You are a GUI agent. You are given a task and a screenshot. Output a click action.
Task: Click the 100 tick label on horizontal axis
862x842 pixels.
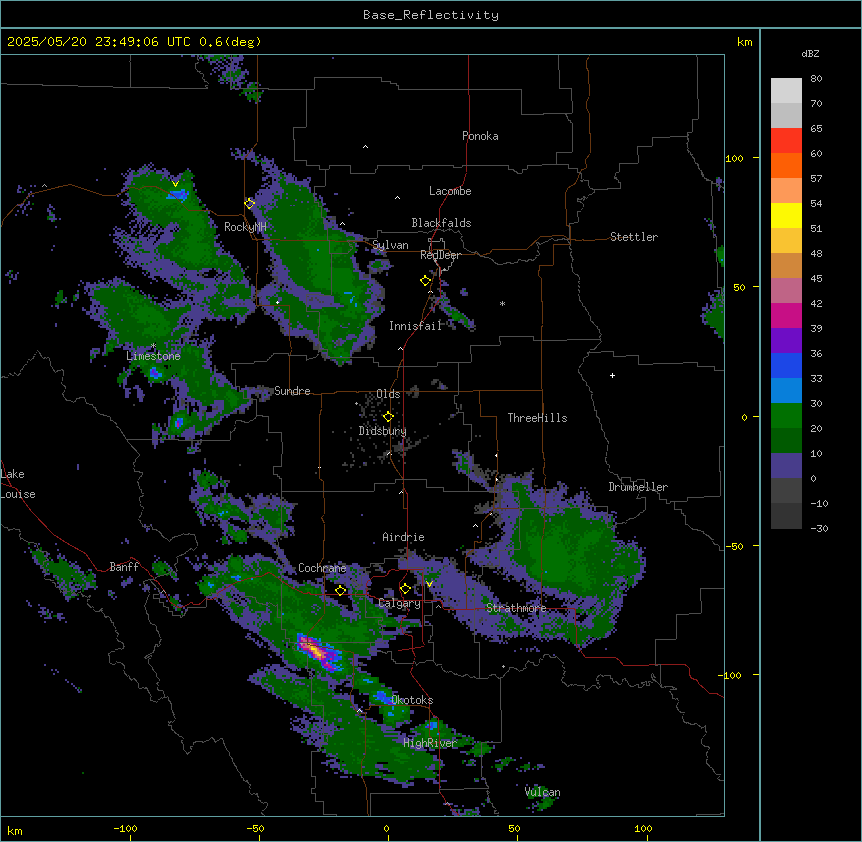point(643,828)
